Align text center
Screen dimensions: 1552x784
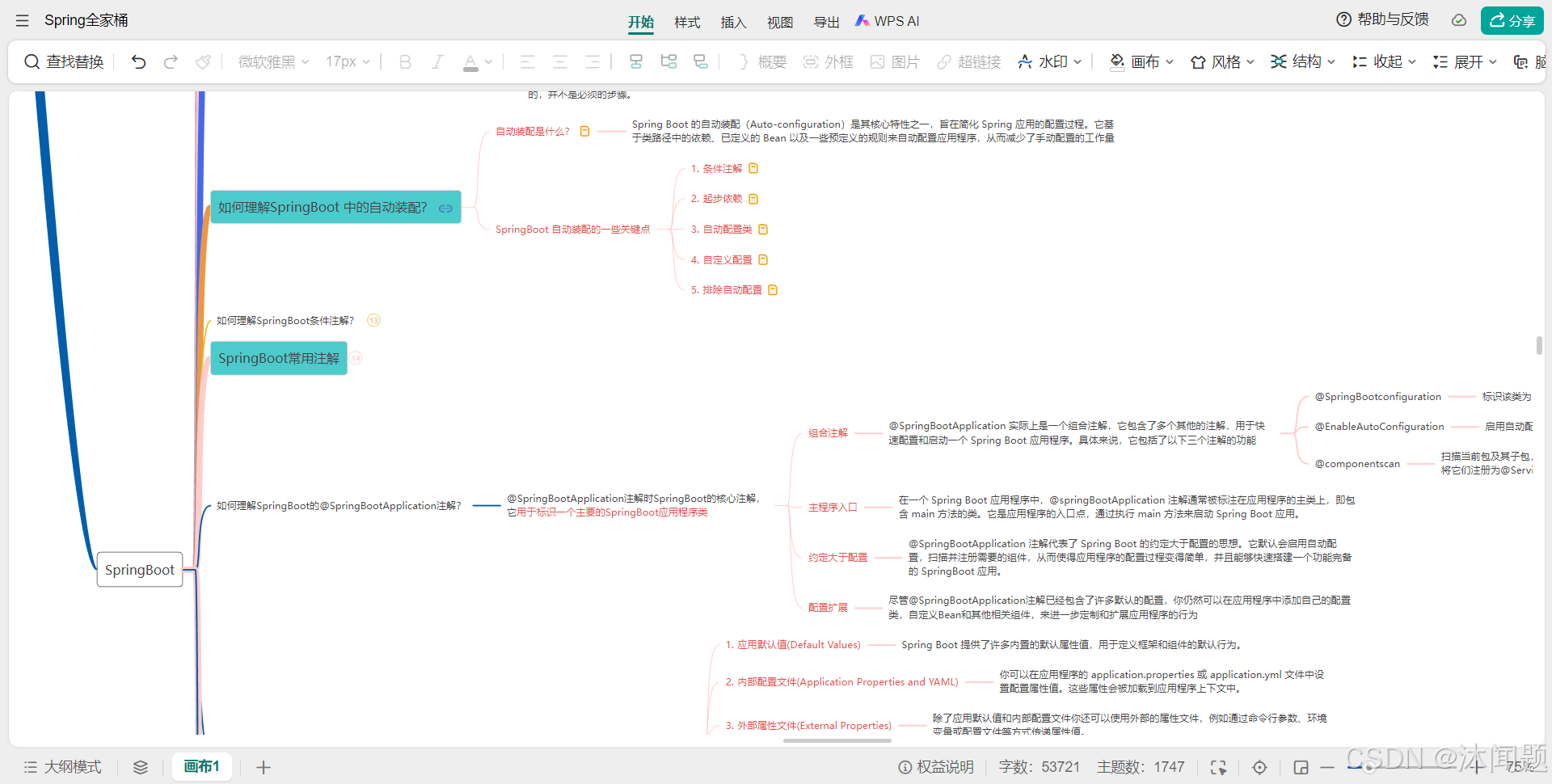[x=559, y=61]
